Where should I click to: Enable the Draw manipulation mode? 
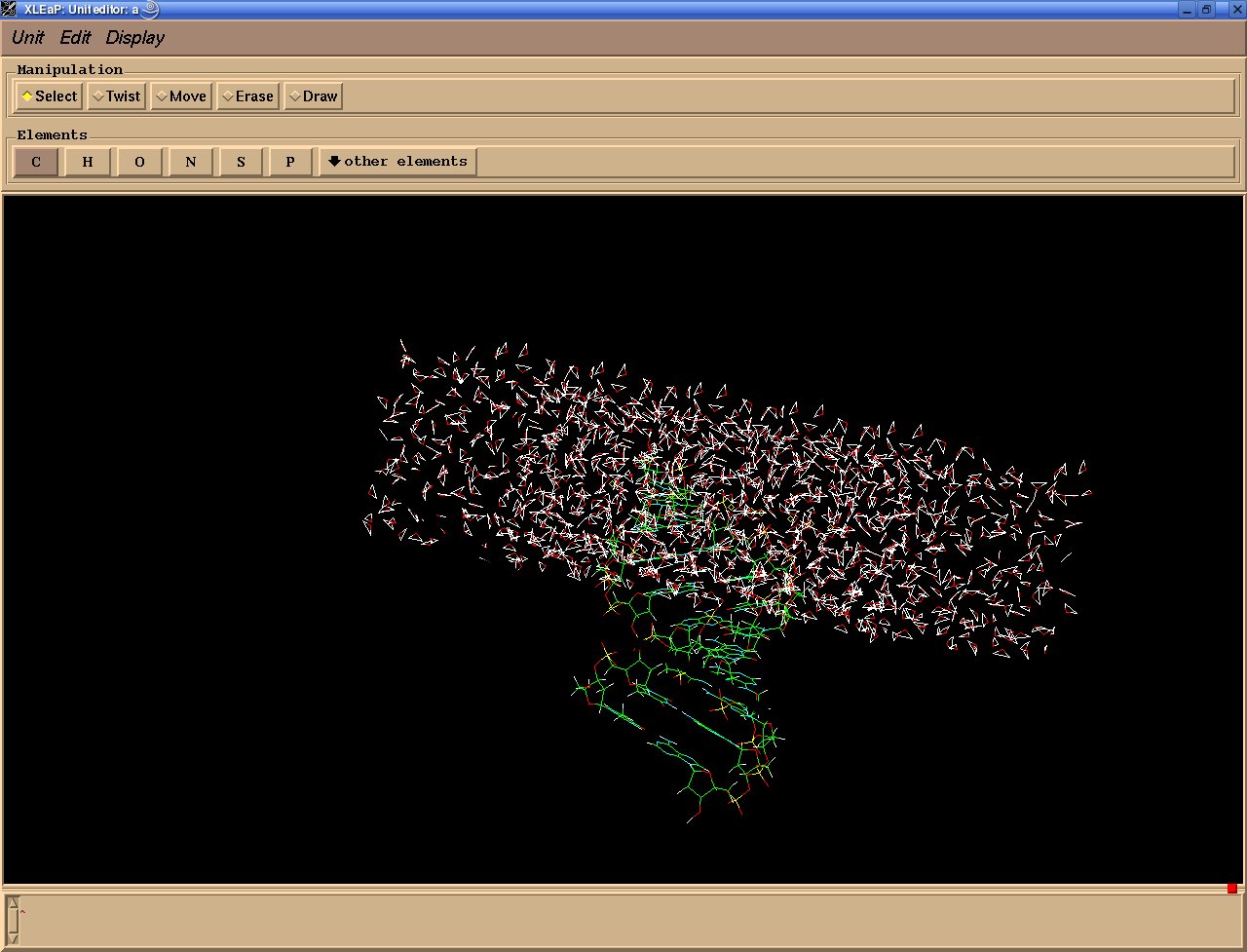point(313,96)
